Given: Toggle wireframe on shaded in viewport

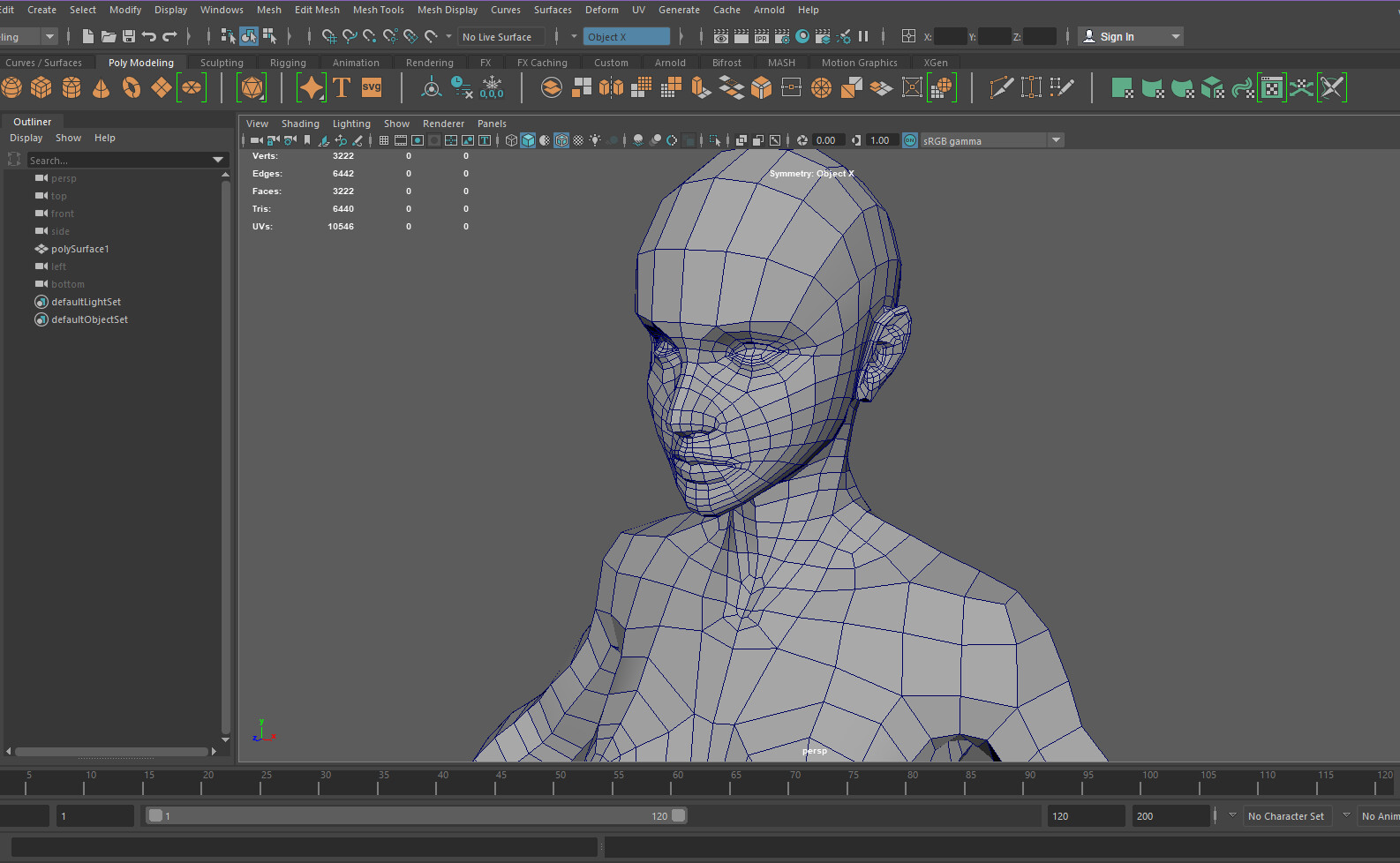Looking at the screenshot, I should point(561,140).
